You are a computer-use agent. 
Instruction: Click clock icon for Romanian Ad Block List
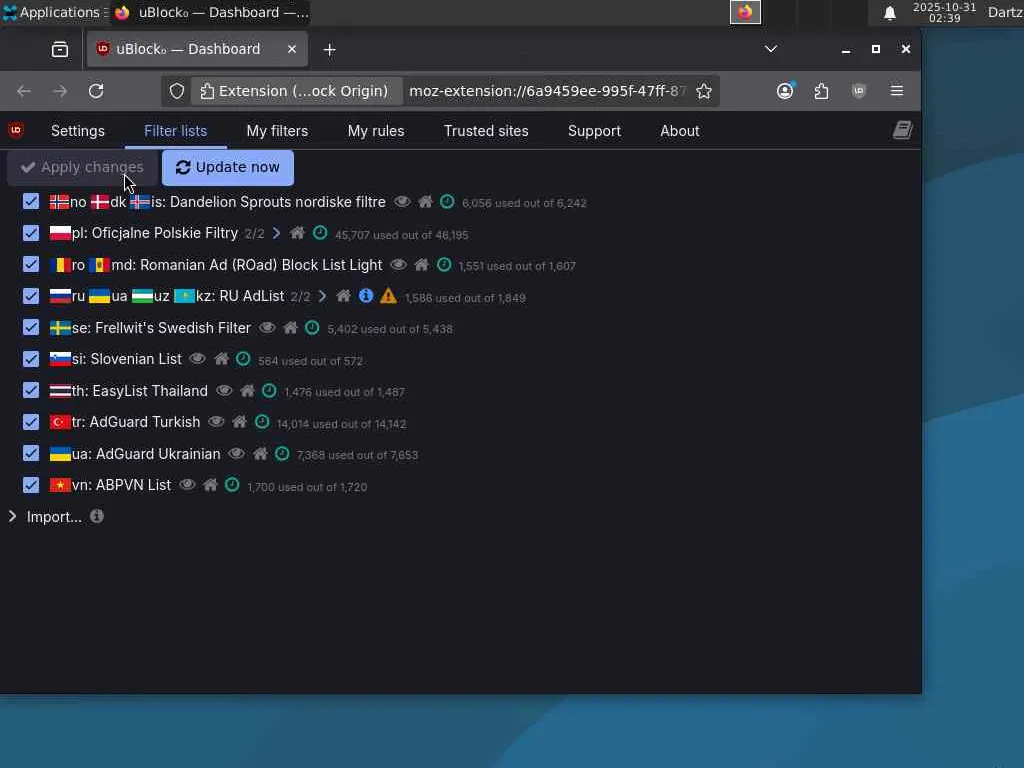pos(444,264)
